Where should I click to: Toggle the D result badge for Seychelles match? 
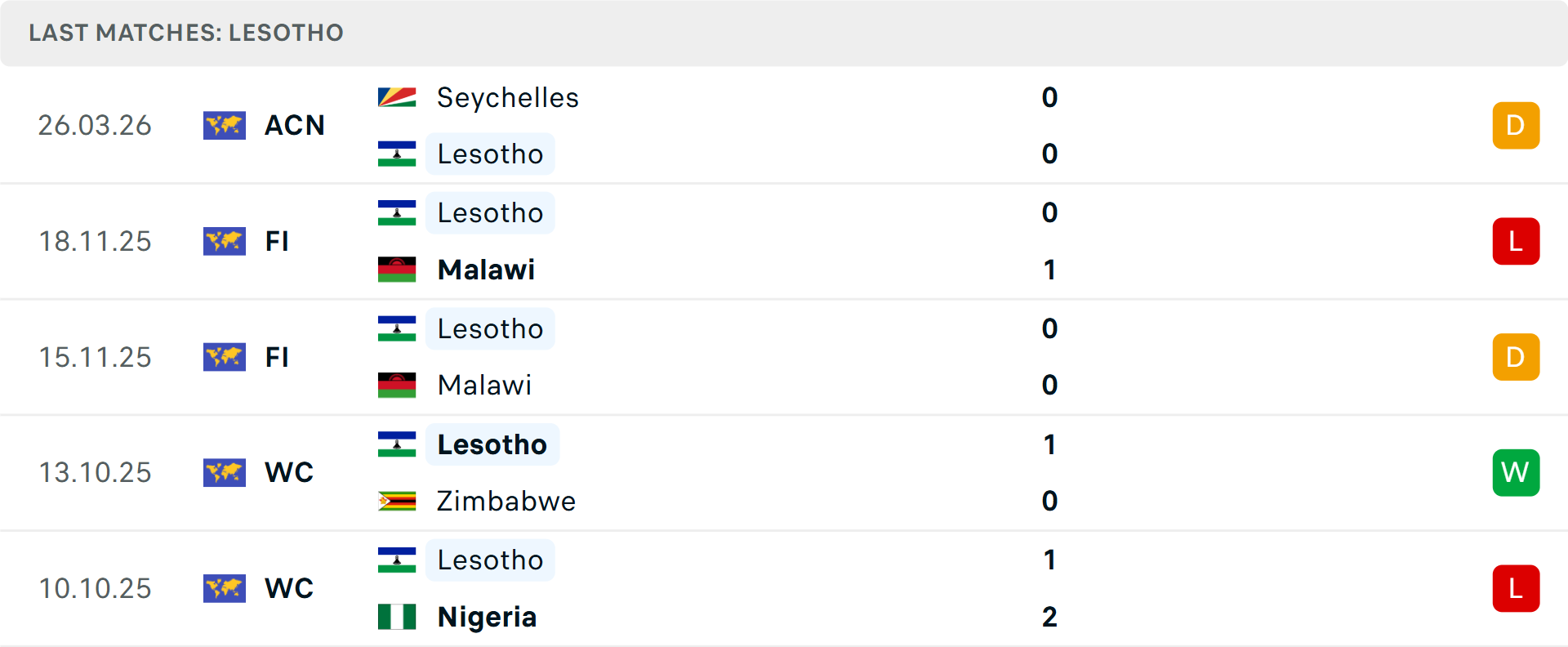(1516, 125)
